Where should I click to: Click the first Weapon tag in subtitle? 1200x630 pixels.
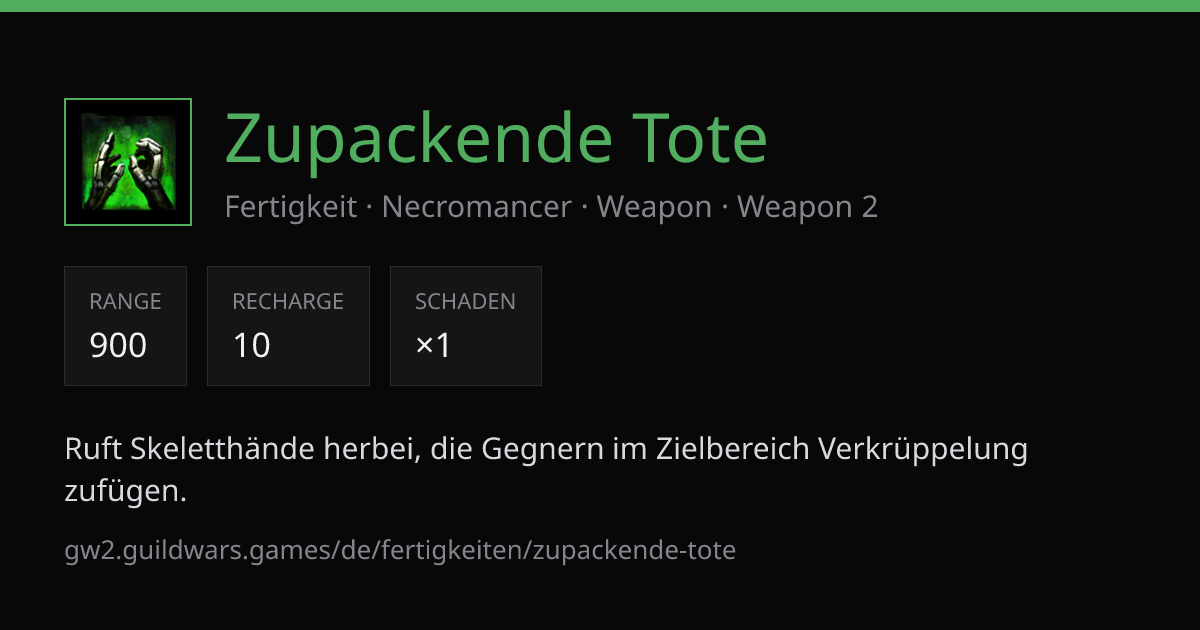[654, 207]
